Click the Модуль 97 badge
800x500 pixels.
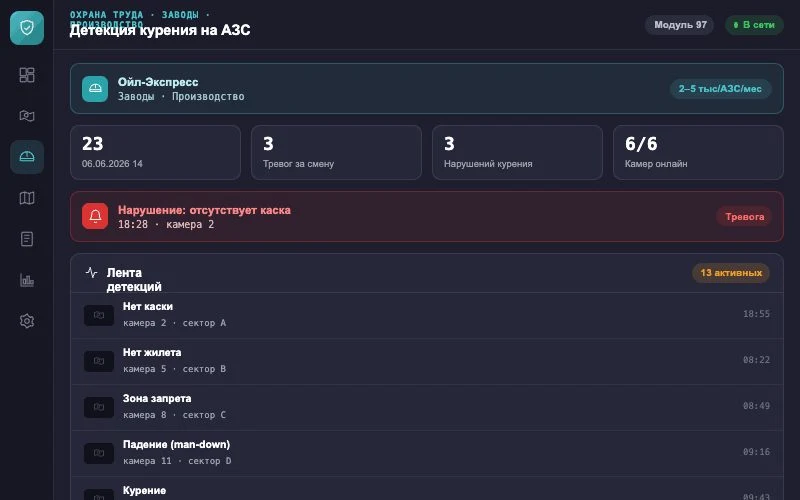(x=680, y=25)
